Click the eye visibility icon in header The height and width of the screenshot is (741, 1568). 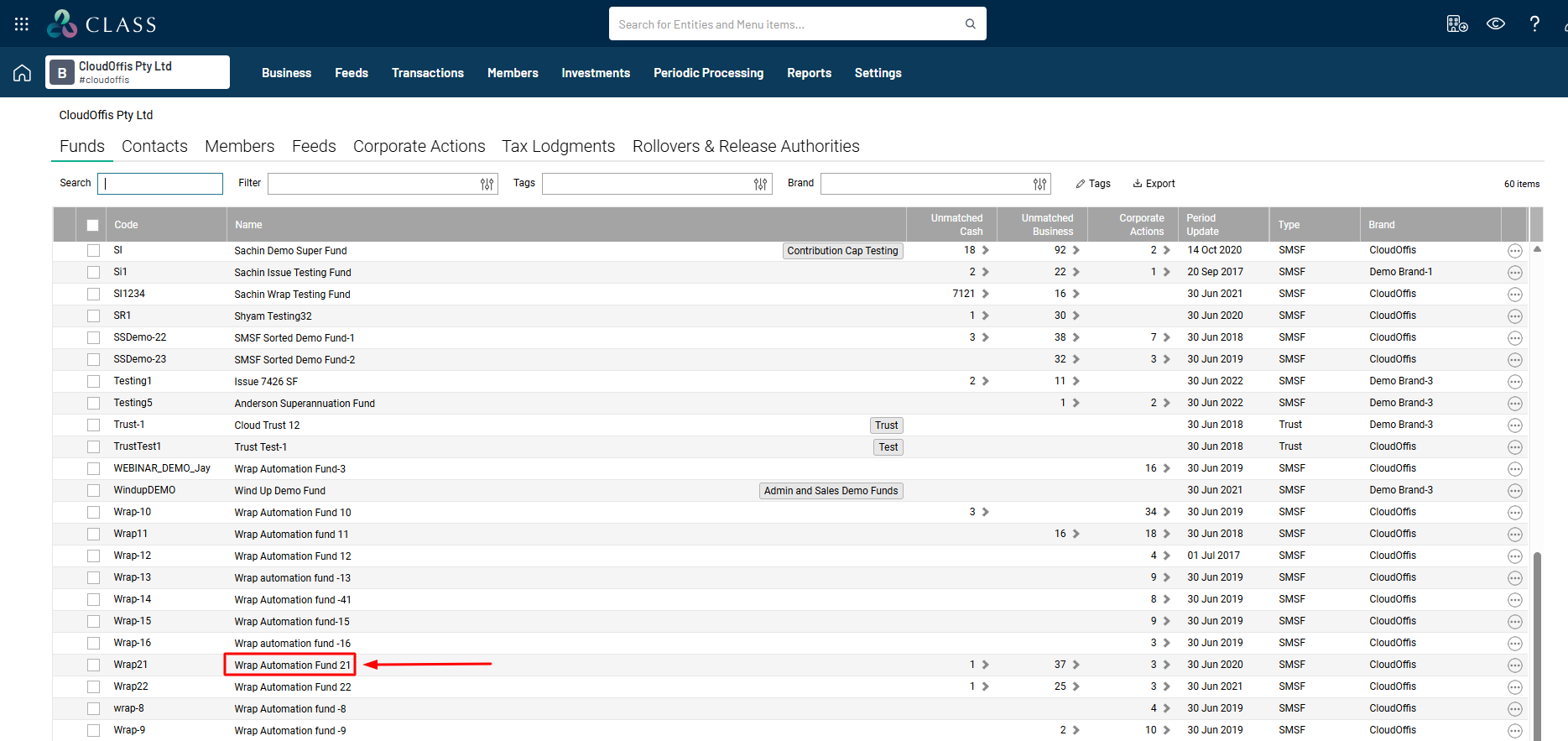(x=1495, y=24)
